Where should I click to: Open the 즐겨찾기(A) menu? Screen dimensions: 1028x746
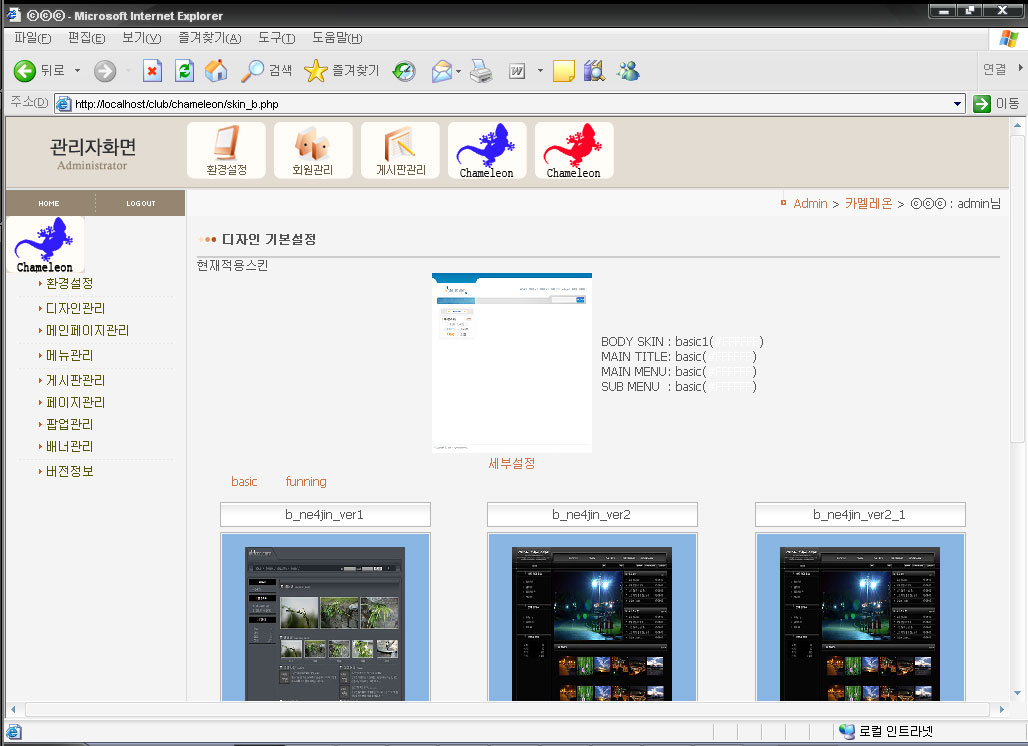pyautogui.click(x=209, y=38)
